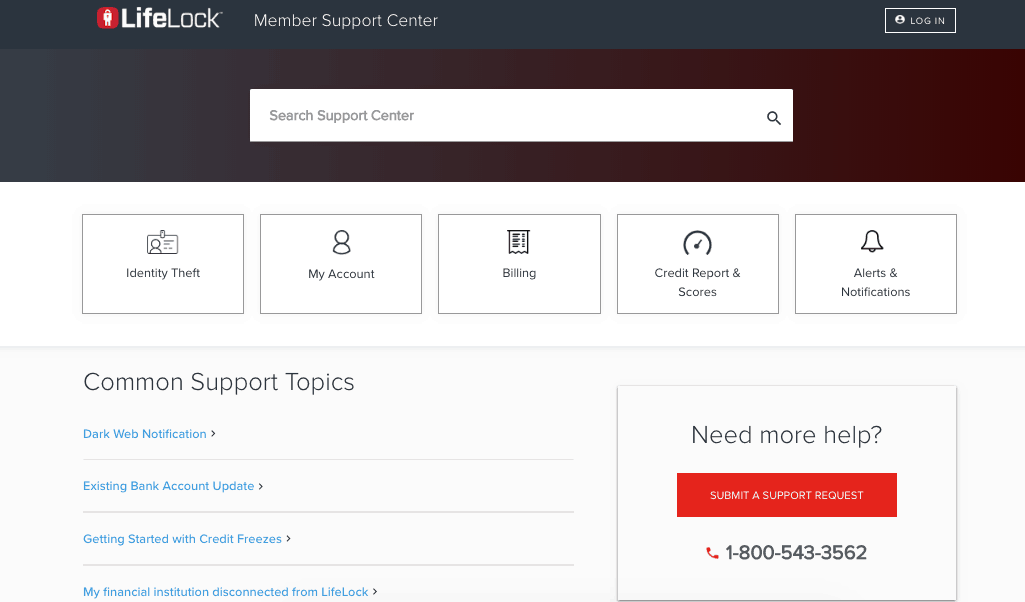This screenshot has height=602, width=1025.
Task: Click the My Account person icon
Action: (x=340, y=243)
